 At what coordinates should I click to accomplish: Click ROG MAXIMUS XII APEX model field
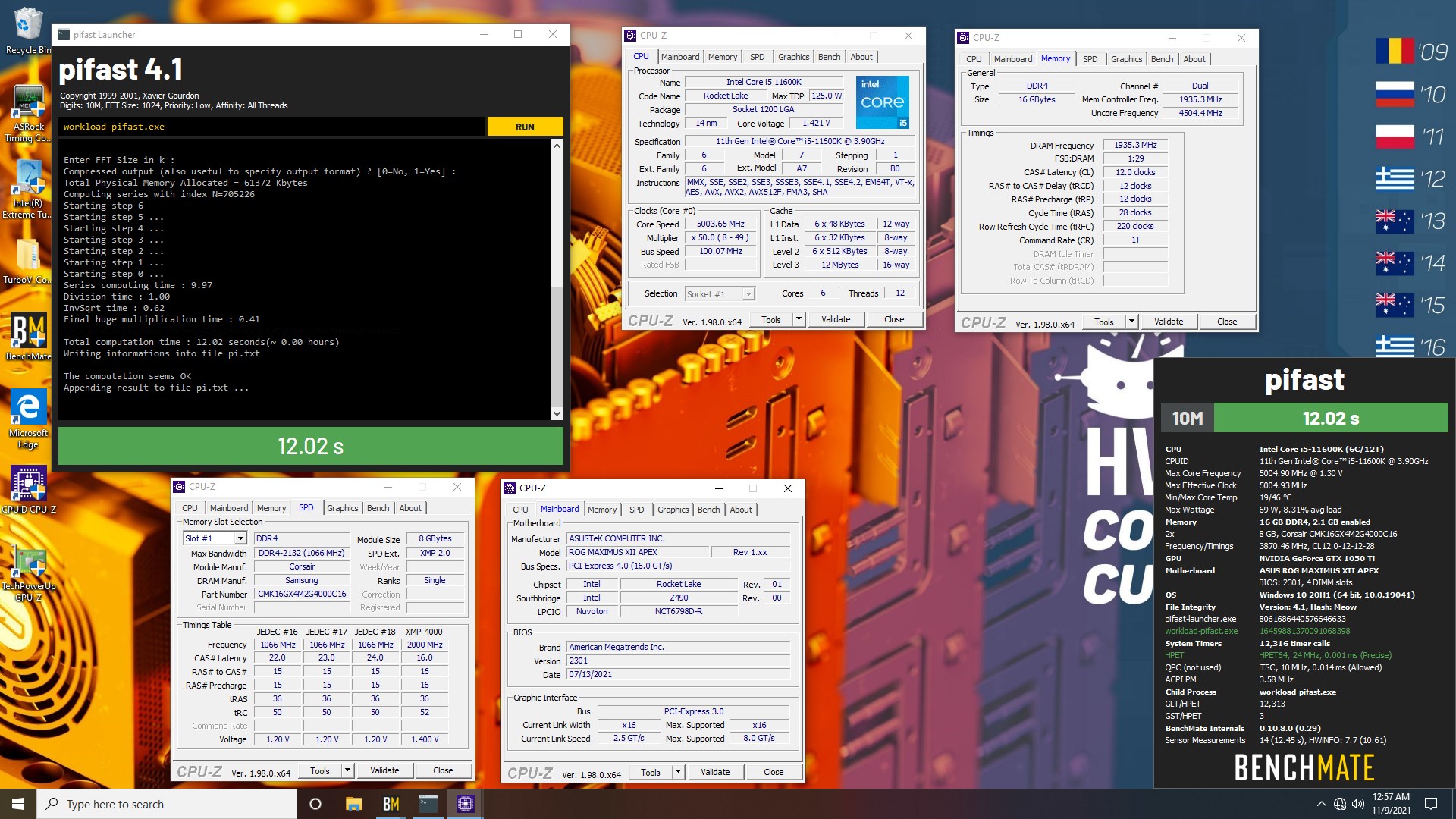(x=637, y=552)
